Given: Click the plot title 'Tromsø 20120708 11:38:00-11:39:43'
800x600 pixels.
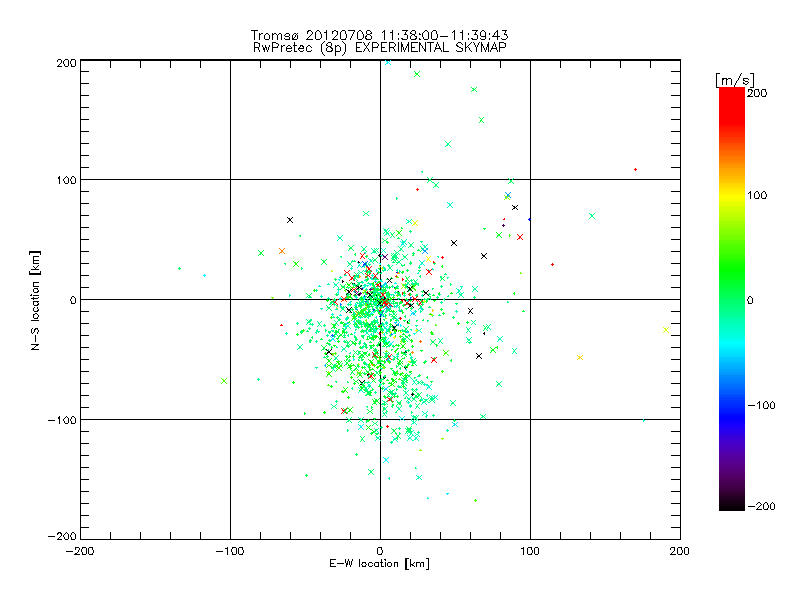Looking at the screenshot, I should (x=379, y=35).
